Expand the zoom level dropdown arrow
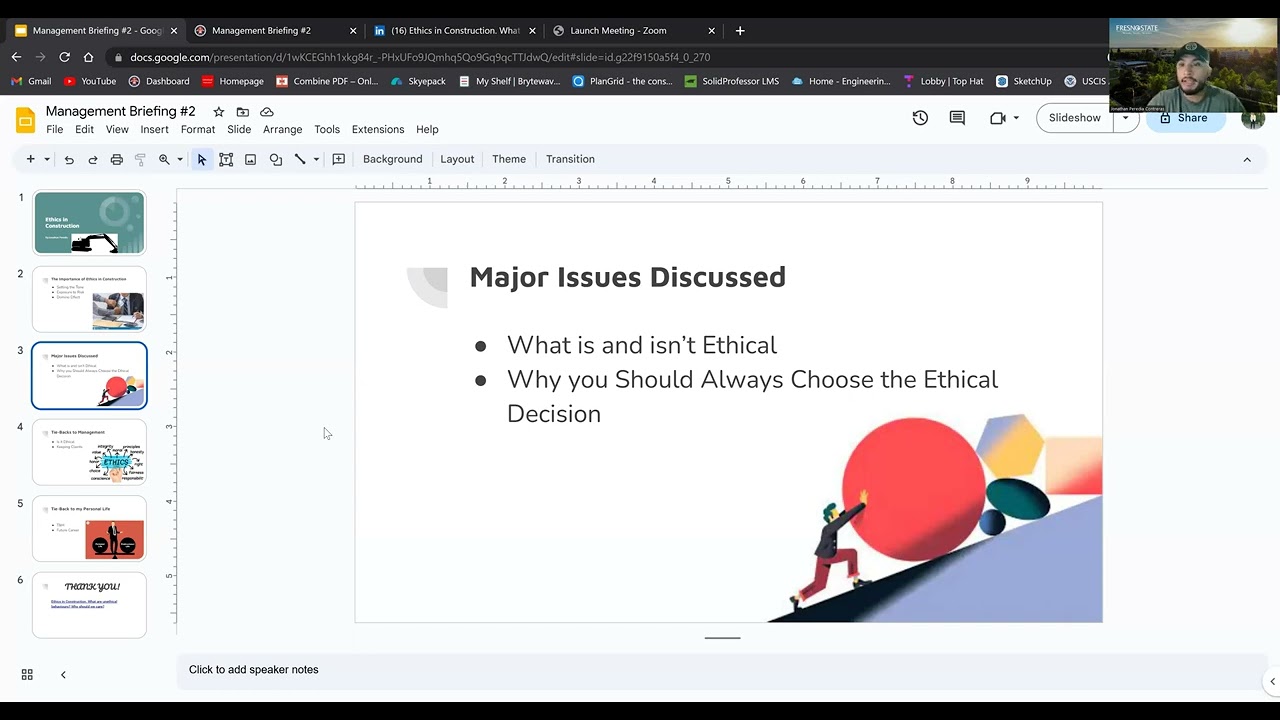The height and width of the screenshot is (720, 1280). click(180, 159)
